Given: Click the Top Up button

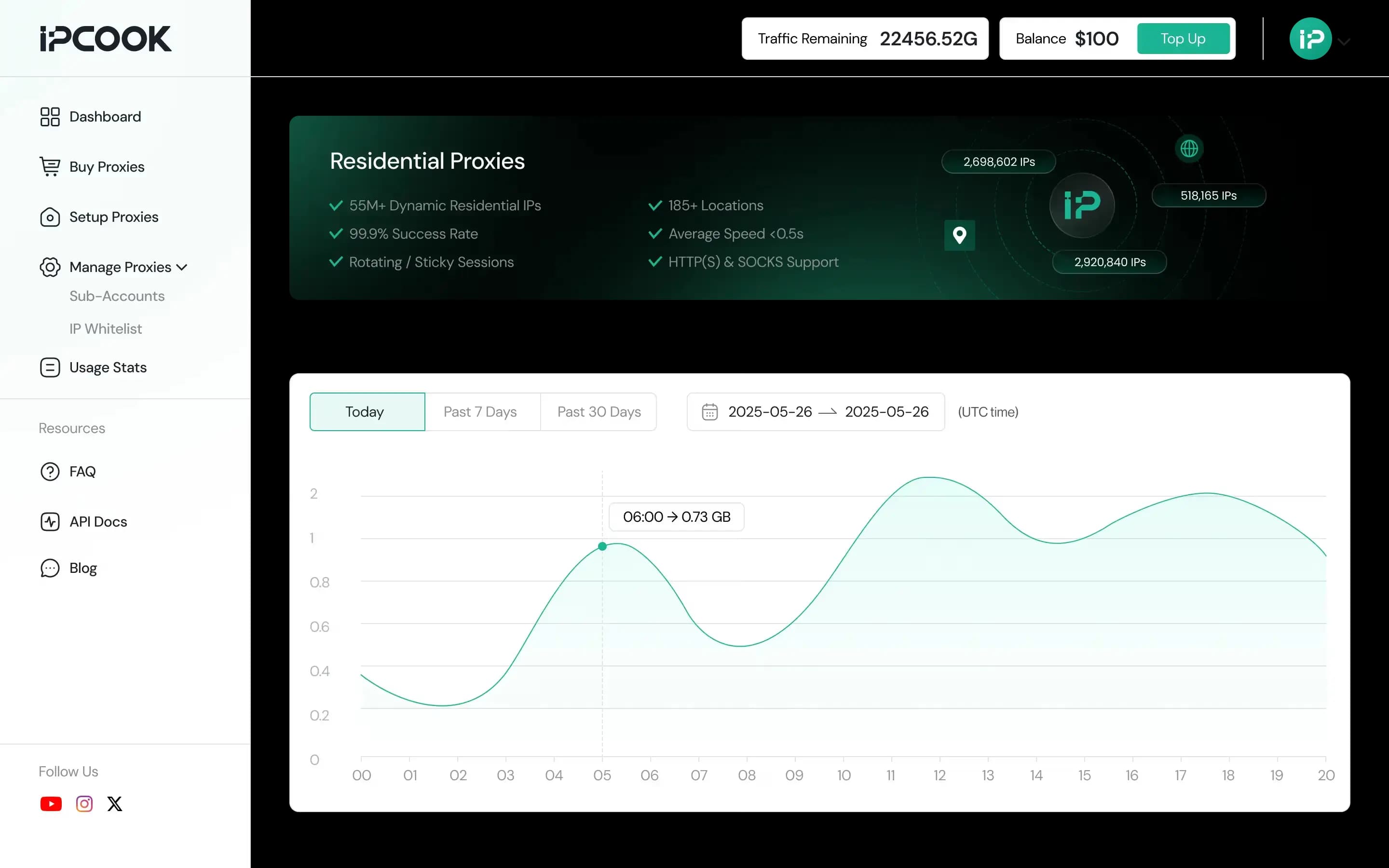Looking at the screenshot, I should pos(1184,39).
